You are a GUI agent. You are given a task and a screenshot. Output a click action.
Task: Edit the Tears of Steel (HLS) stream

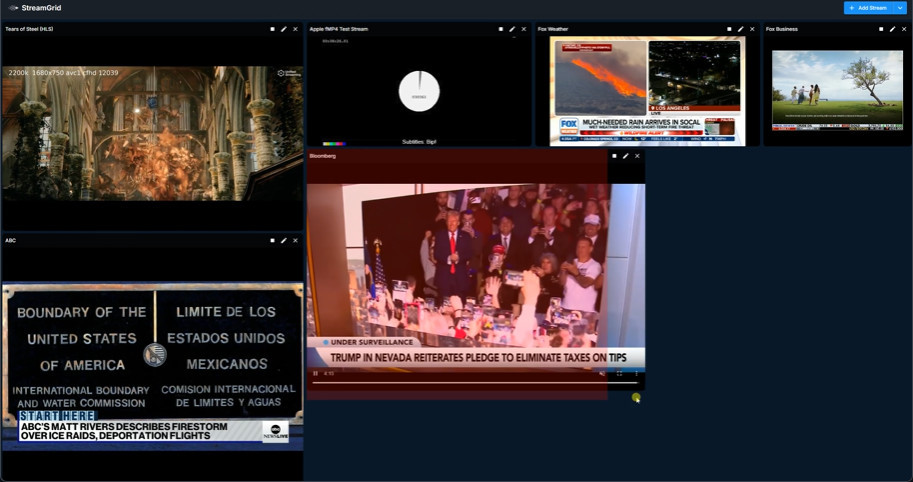(284, 29)
